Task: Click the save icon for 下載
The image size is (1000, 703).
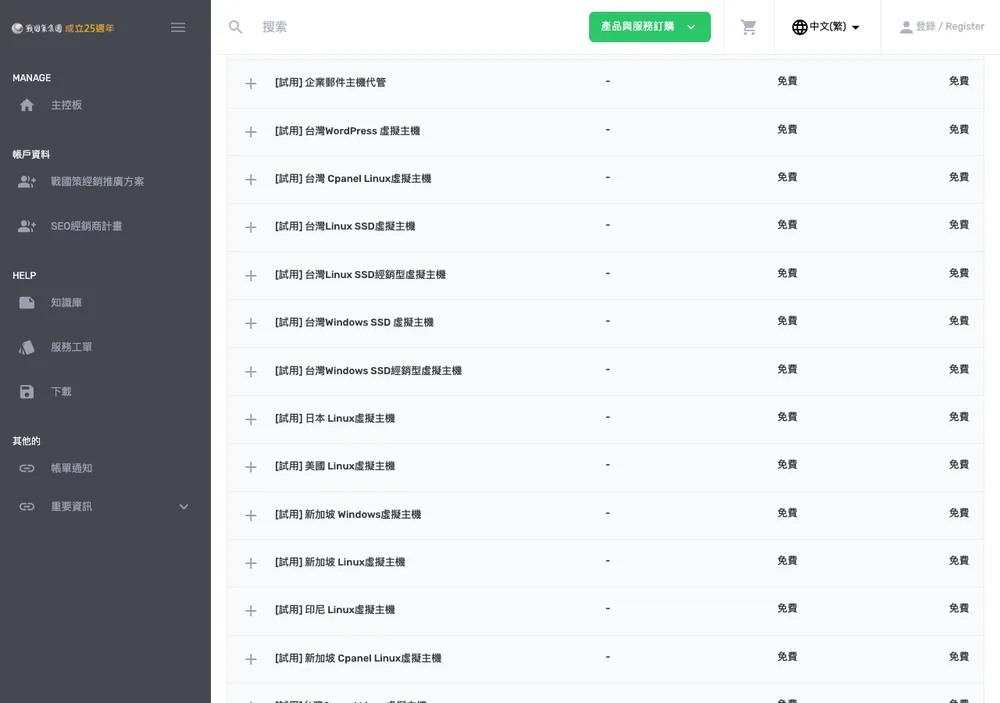Action: click(x=27, y=392)
